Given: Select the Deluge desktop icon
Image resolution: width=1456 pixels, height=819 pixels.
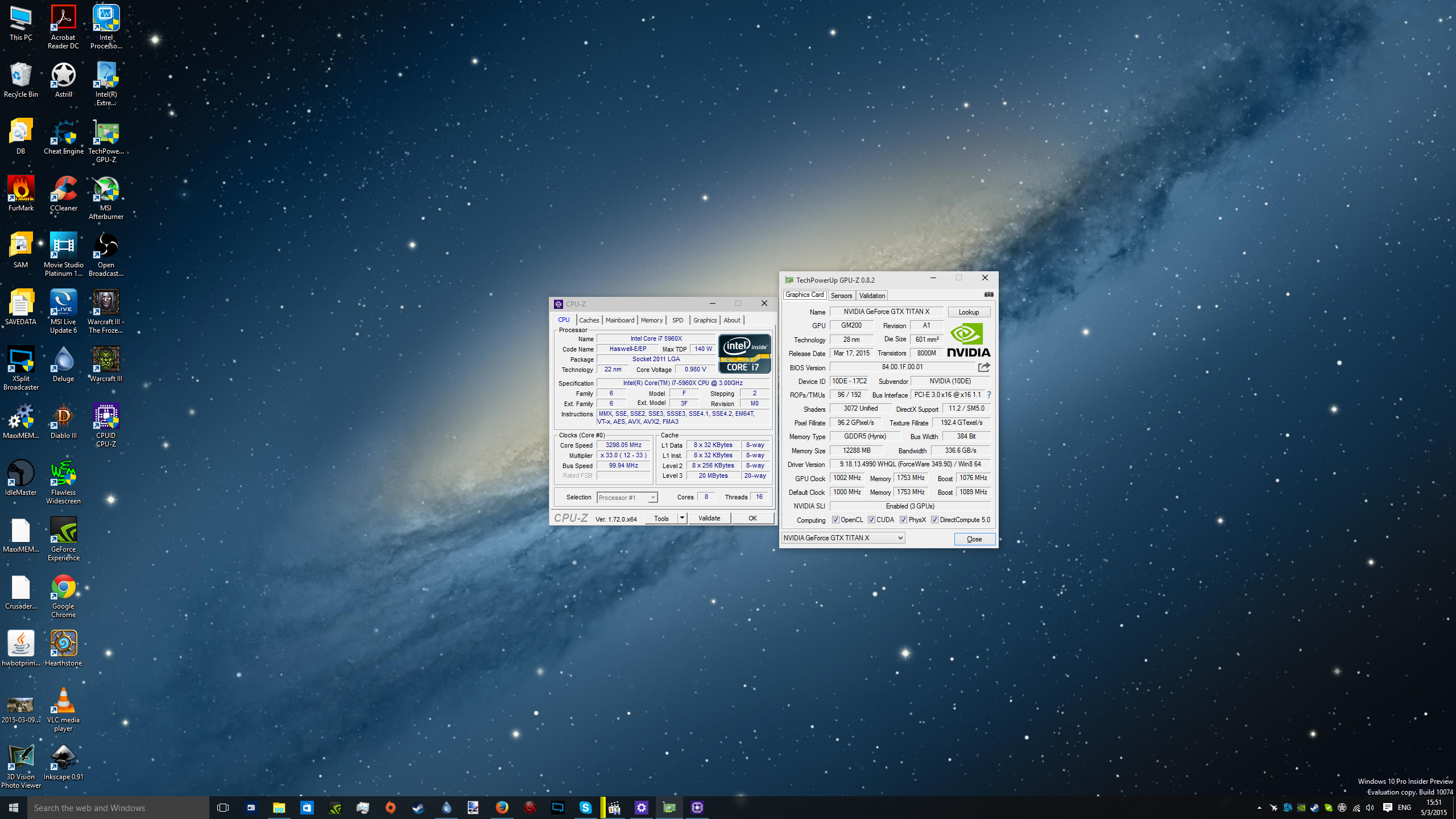Looking at the screenshot, I should [x=64, y=364].
